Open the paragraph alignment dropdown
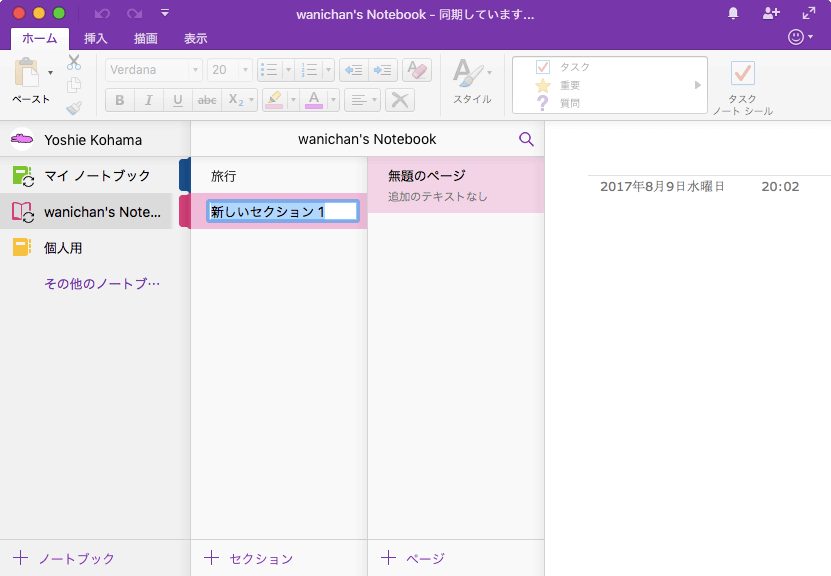The width and height of the screenshot is (831, 576). tap(363, 100)
